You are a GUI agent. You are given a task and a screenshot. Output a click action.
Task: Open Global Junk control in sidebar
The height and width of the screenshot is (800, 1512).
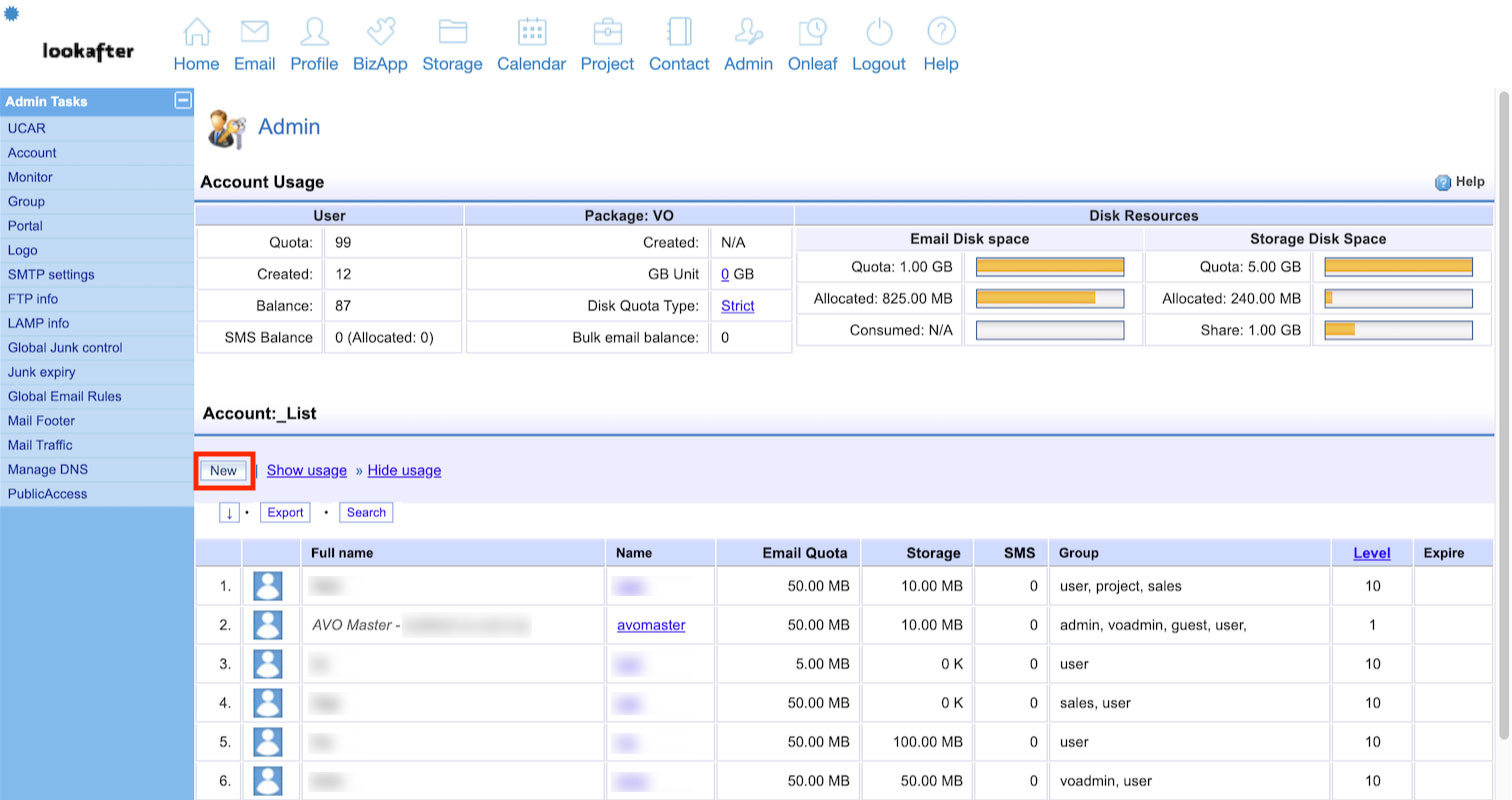point(65,348)
